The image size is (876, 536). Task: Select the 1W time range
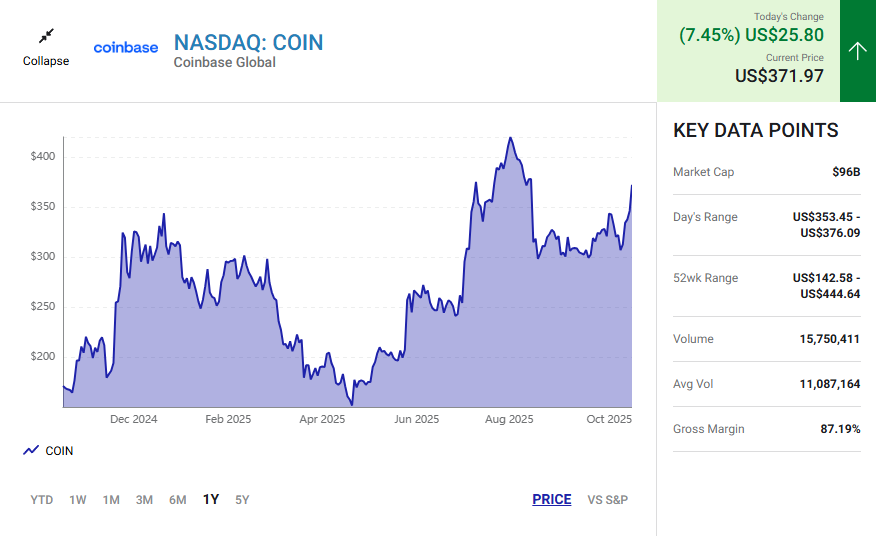(78, 500)
